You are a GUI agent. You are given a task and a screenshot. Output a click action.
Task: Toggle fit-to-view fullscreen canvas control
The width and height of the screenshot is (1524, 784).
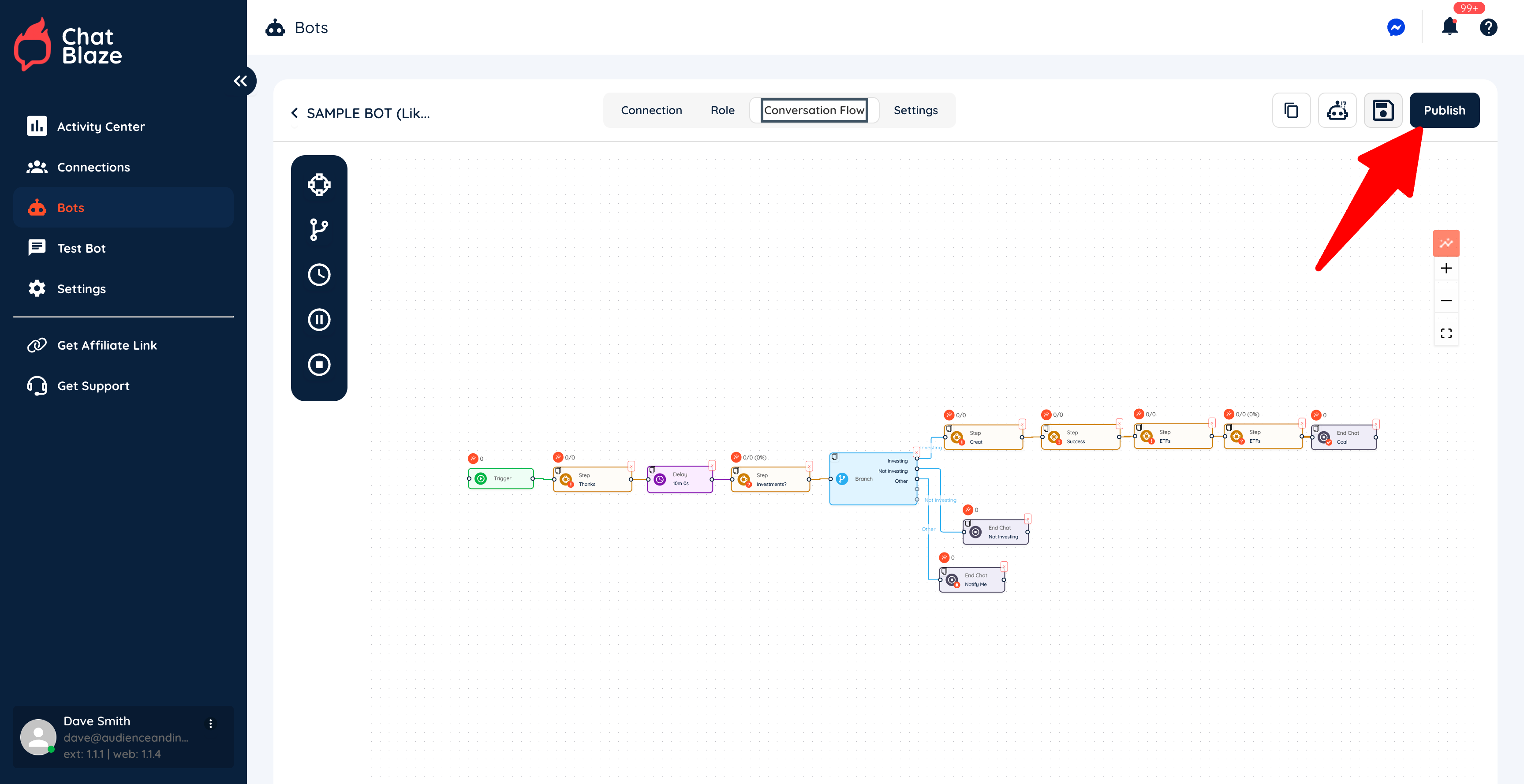(1446, 334)
